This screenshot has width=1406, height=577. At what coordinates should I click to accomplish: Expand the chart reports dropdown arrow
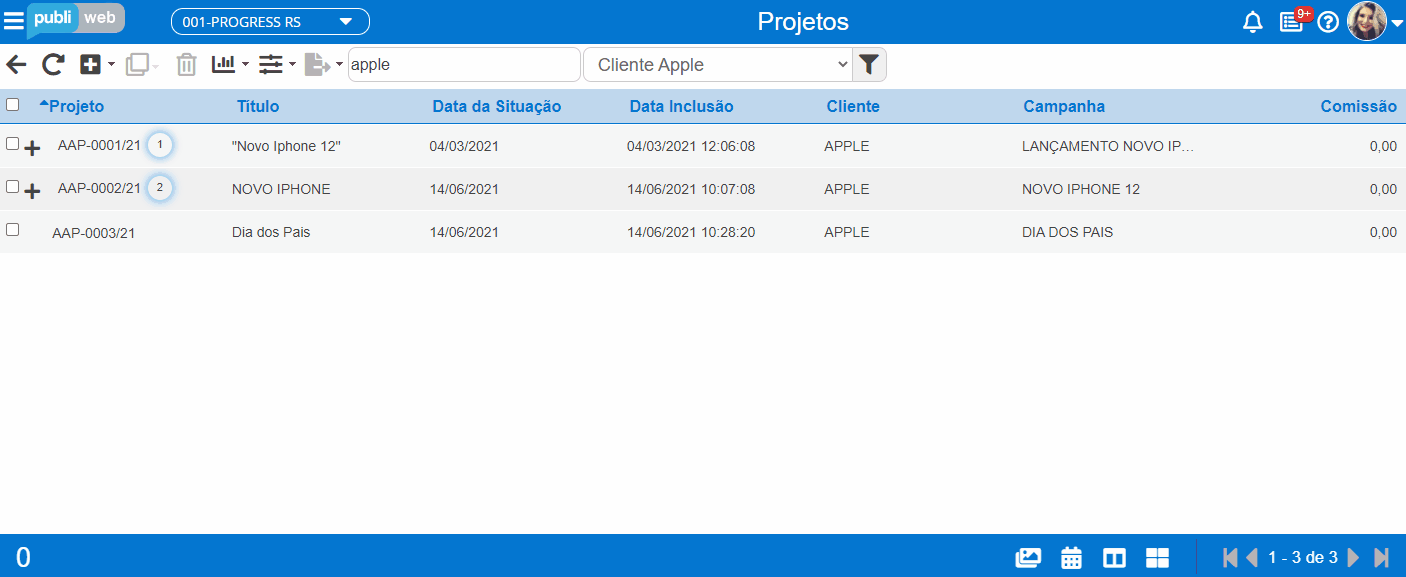[x=245, y=65]
